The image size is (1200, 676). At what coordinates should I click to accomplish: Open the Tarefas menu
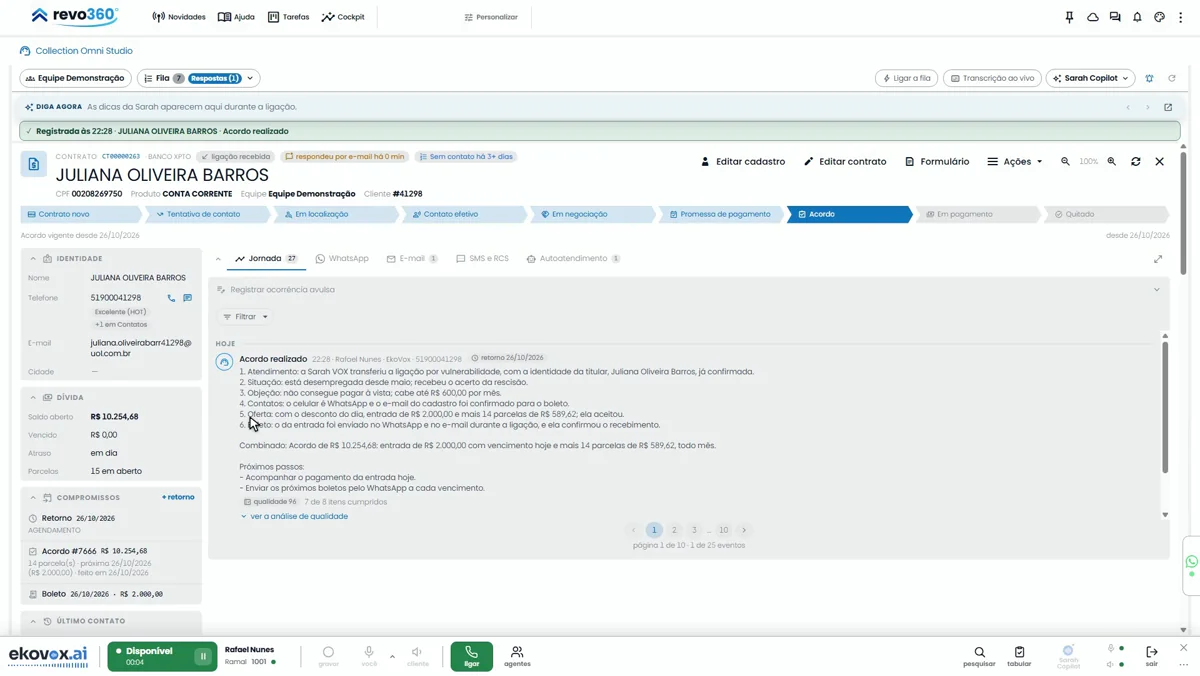tap(288, 17)
